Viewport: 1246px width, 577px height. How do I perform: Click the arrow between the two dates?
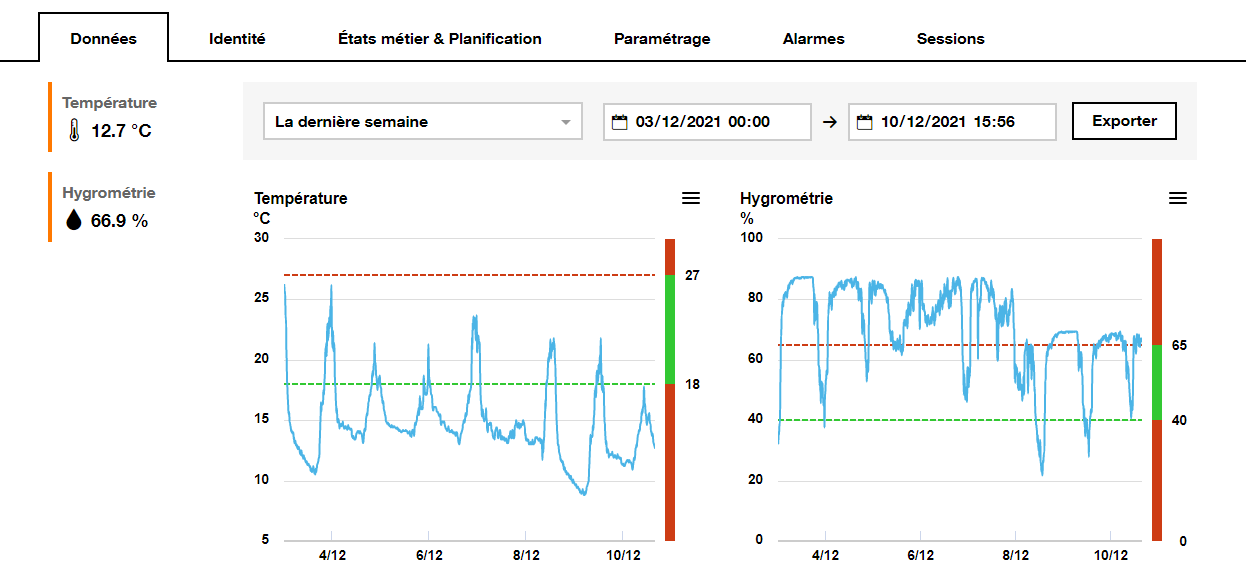pyautogui.click(x=828, y=121)
